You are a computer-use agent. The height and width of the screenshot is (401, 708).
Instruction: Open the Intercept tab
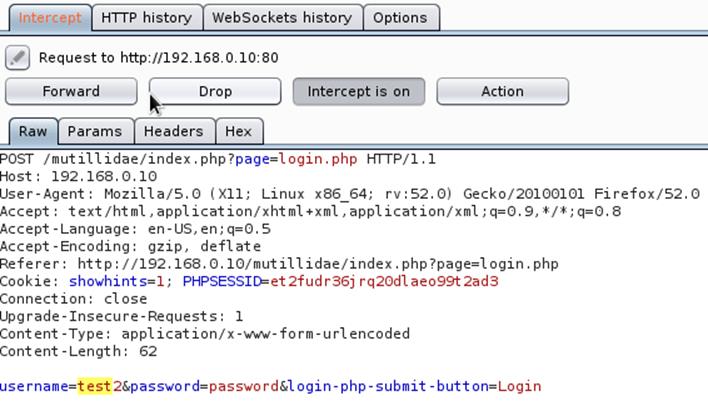coord(49,17)
